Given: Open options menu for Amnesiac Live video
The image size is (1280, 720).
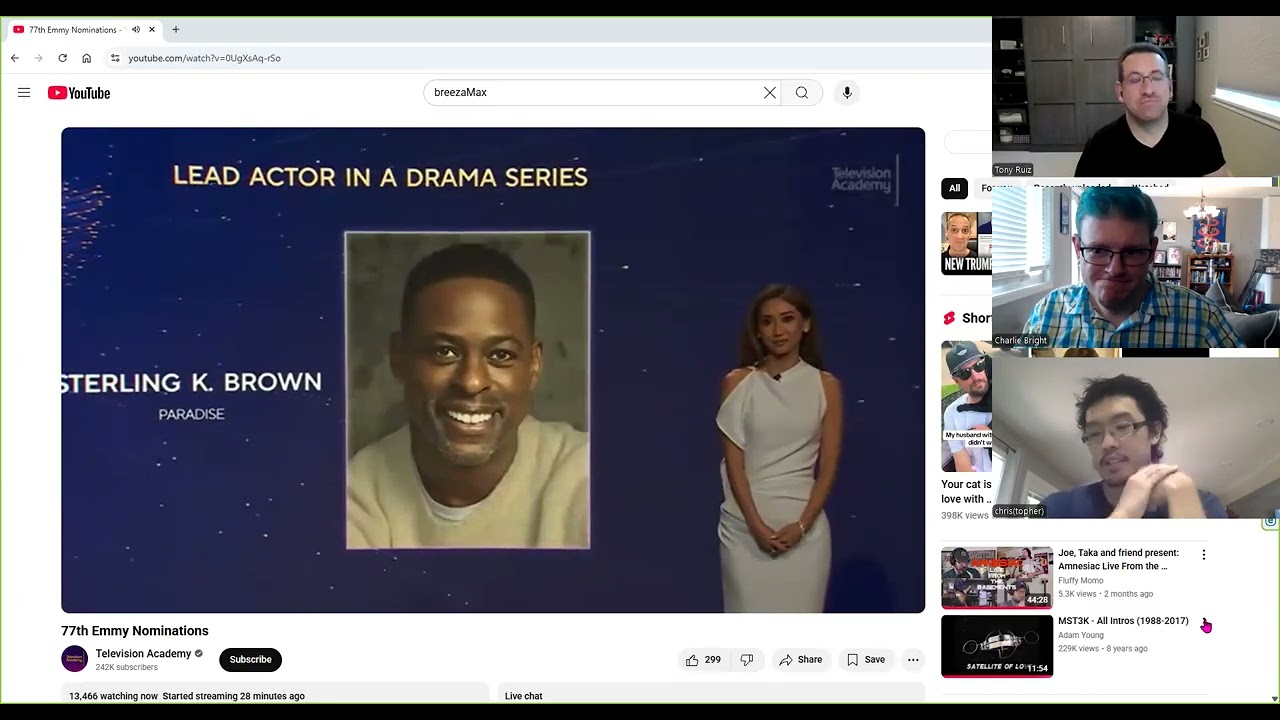Looking at the screenshot, I should pos(1204,555).
